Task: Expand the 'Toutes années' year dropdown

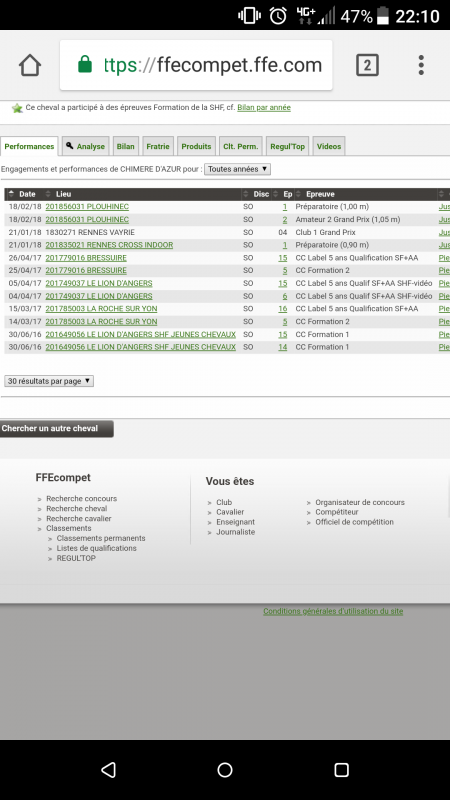Action: pos(237,169)
